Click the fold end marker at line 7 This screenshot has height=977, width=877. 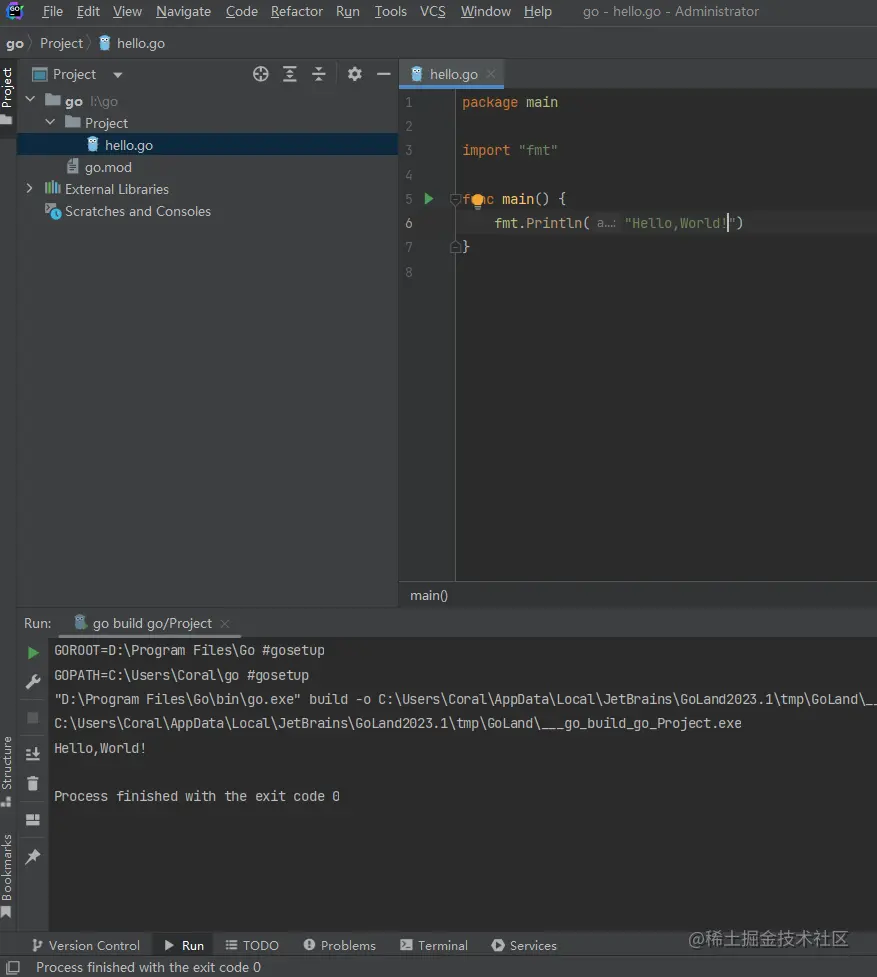pyautogui.click(x=455, y=247)
